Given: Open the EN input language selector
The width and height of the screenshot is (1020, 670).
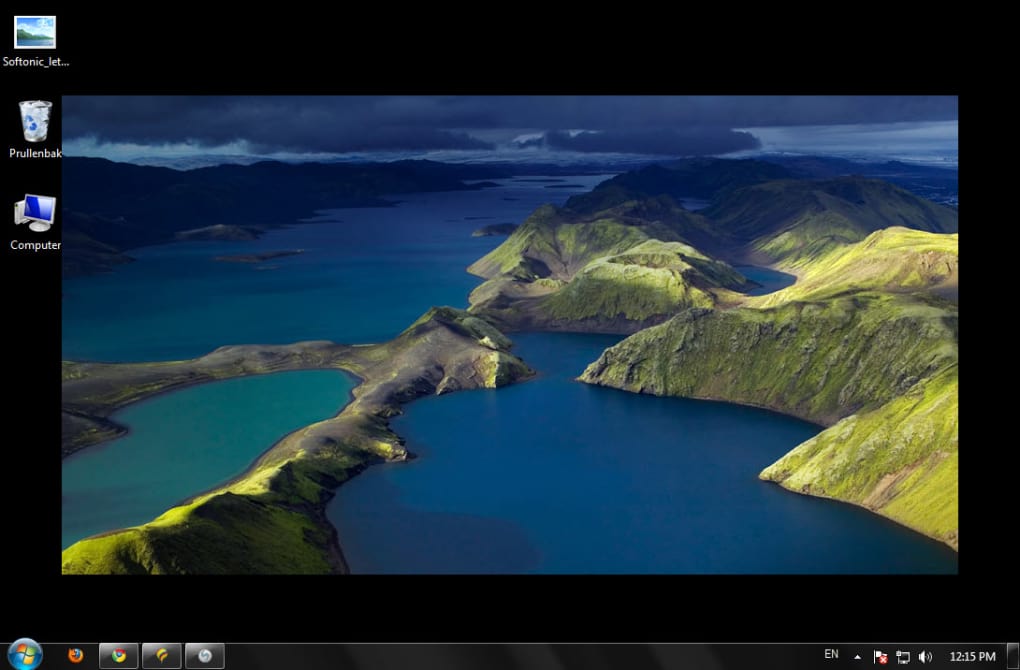Looking at the screenshot, I should tap(831, 655).
